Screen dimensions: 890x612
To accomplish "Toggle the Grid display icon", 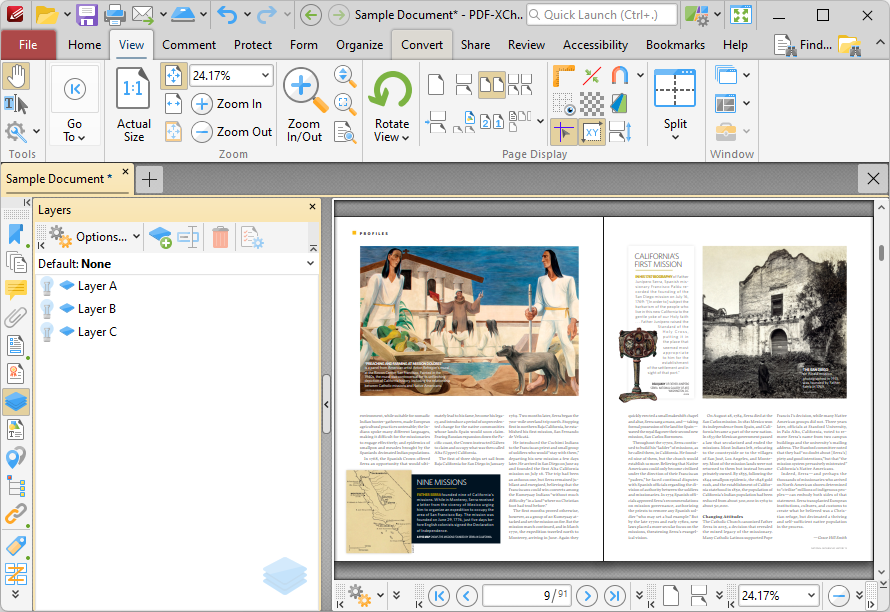I will click(564, 104).
